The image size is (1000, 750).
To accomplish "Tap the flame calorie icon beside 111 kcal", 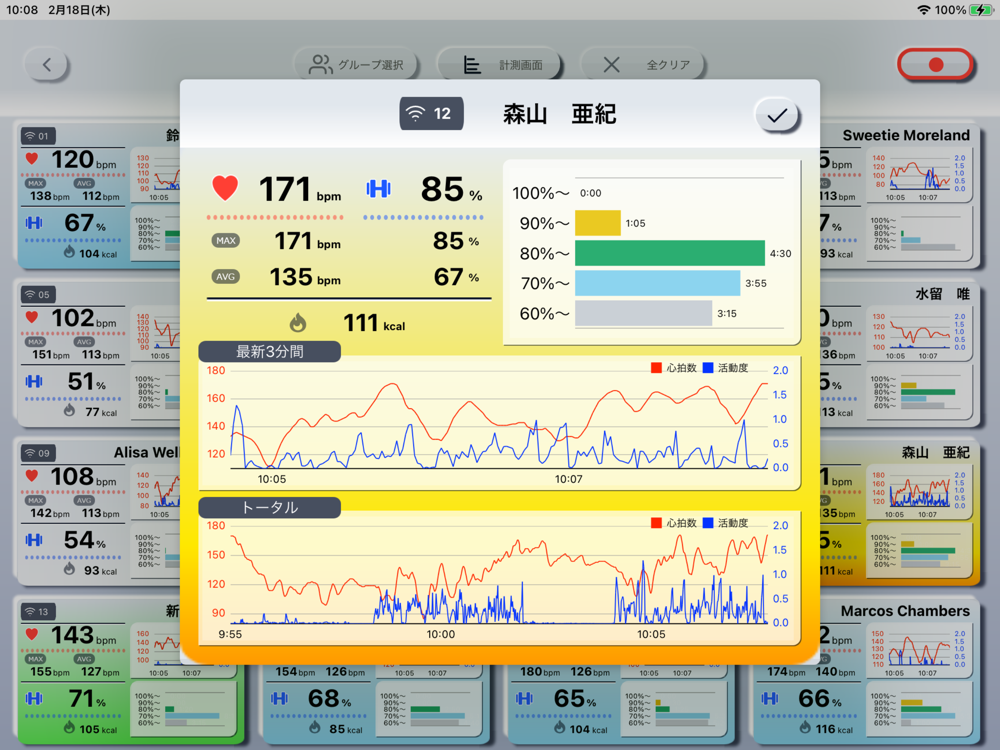I will tap(298, 323).
